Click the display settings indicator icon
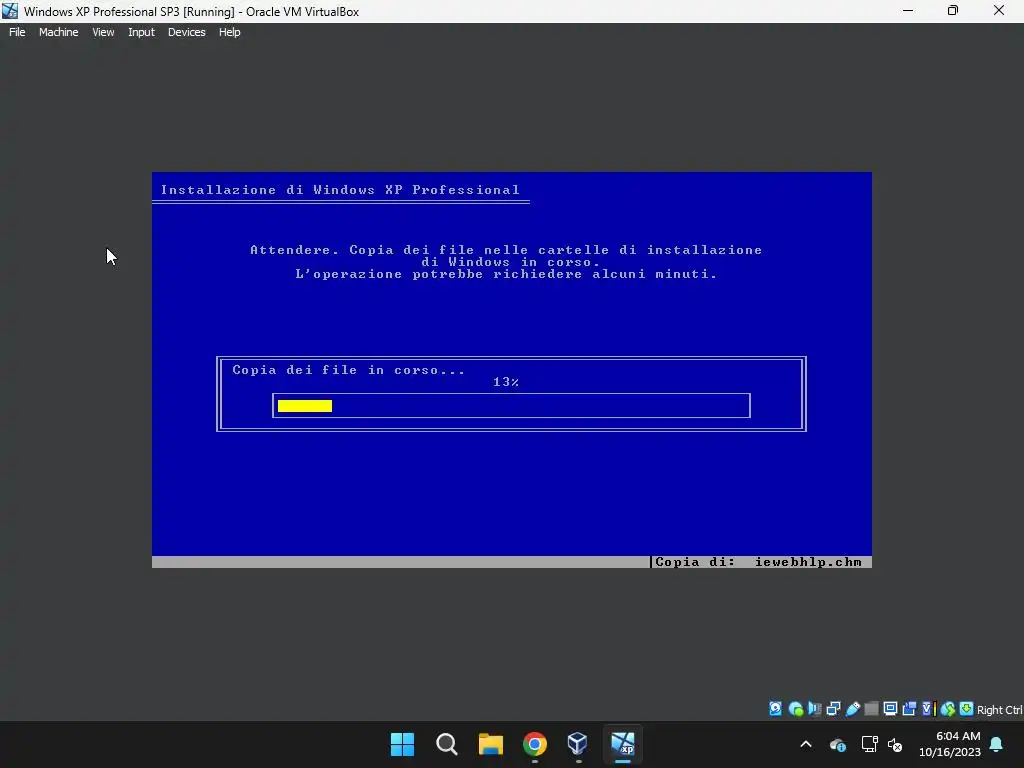1024x768 pixels. (890, 709)
